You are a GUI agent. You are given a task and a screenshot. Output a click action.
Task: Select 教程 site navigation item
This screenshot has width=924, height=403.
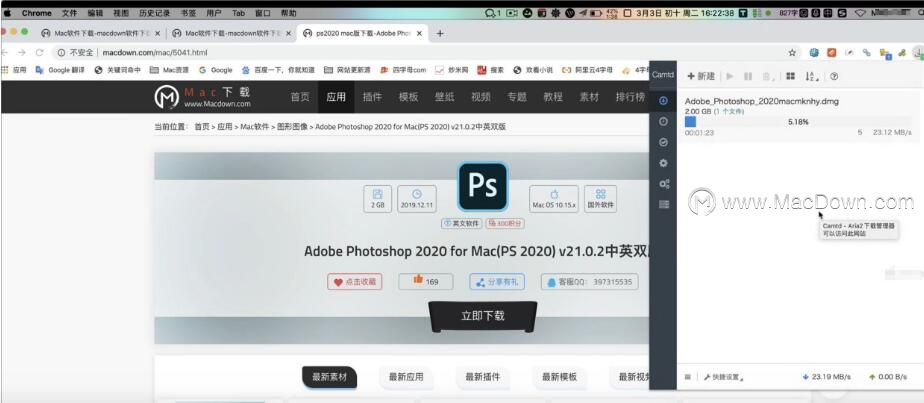pos(553,97)
